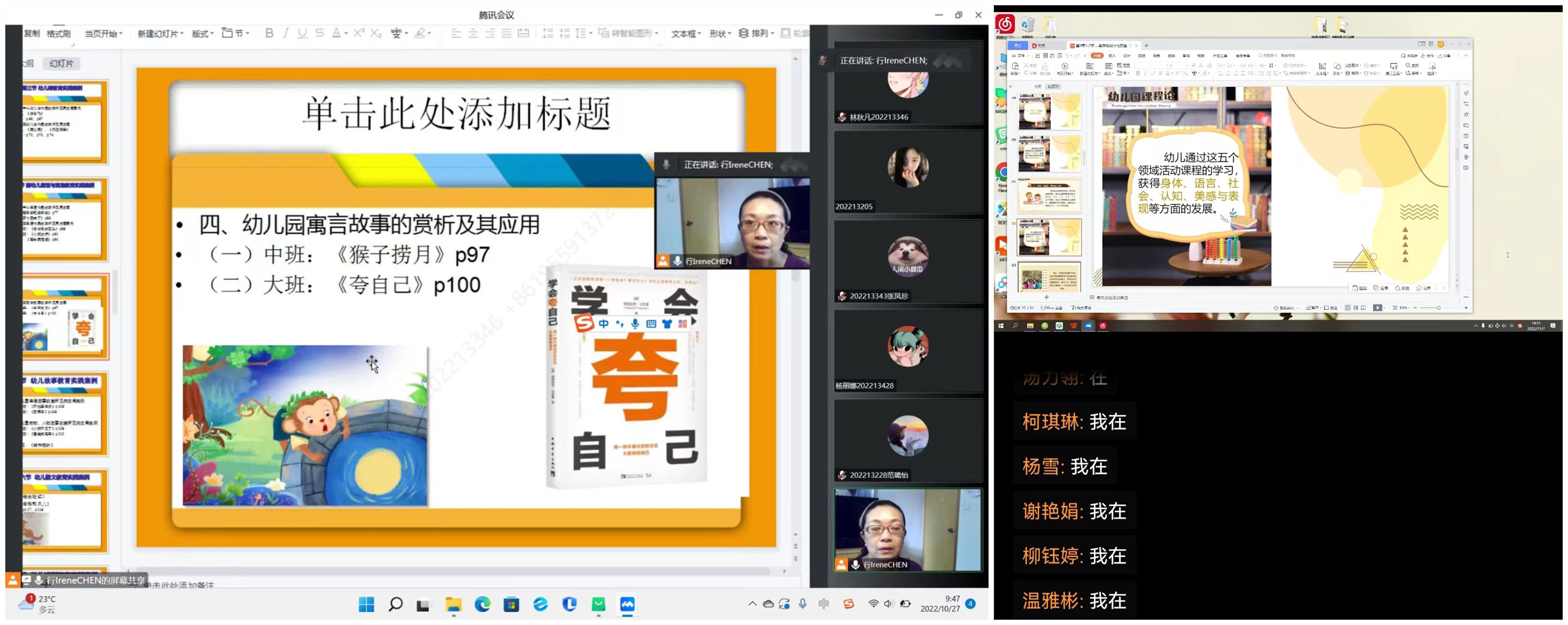
Task: Click NetEase Cloud Music desktop icon
Action: click(1004, 24)
